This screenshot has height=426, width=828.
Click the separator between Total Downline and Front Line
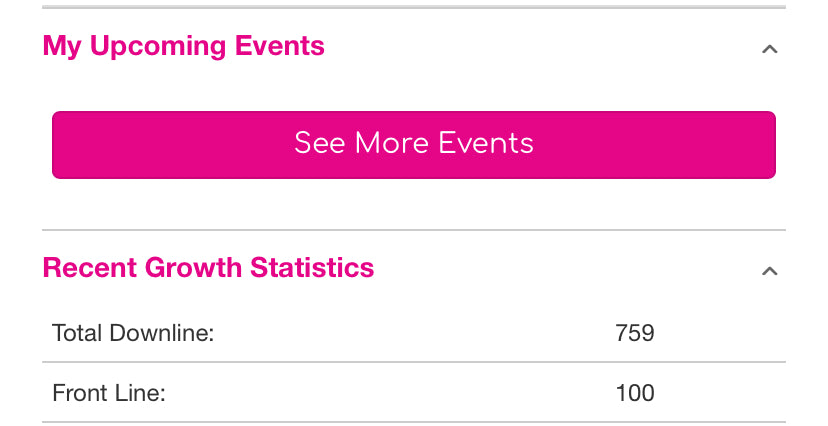[x=414, y=362]
